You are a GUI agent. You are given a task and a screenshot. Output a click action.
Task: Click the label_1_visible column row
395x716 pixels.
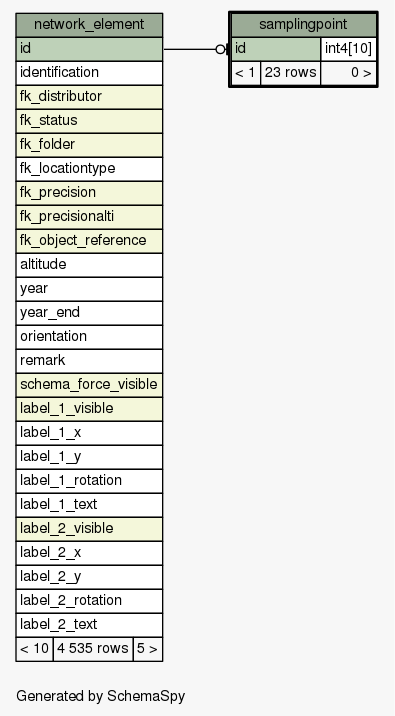click(x=89, y=409)
